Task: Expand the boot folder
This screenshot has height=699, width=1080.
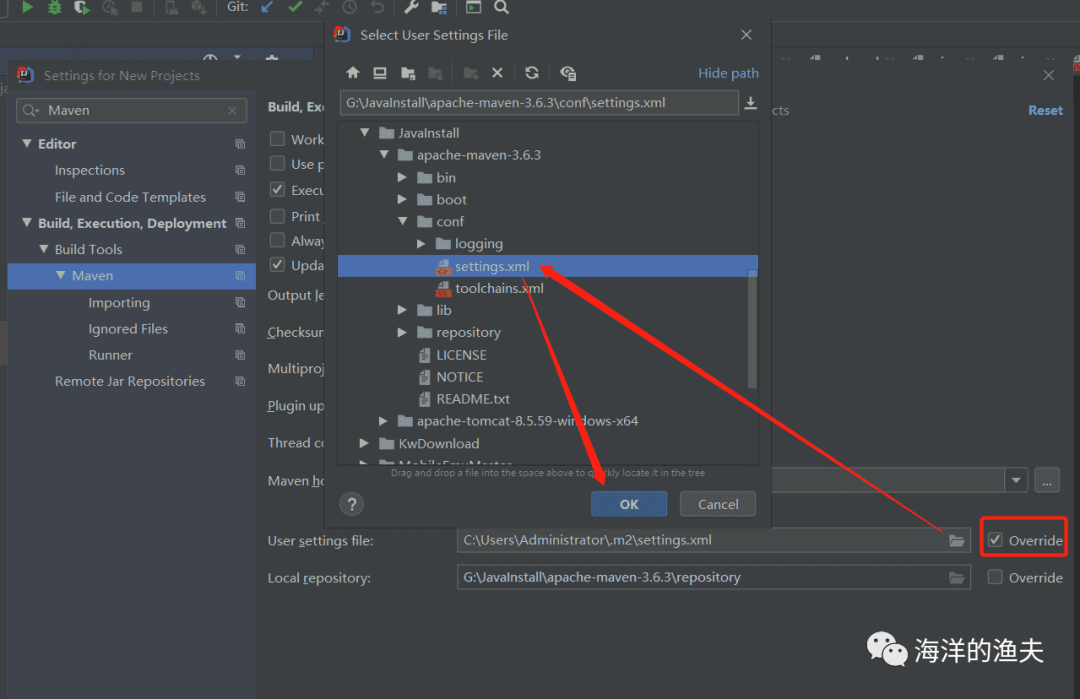Action: [403, 199]
